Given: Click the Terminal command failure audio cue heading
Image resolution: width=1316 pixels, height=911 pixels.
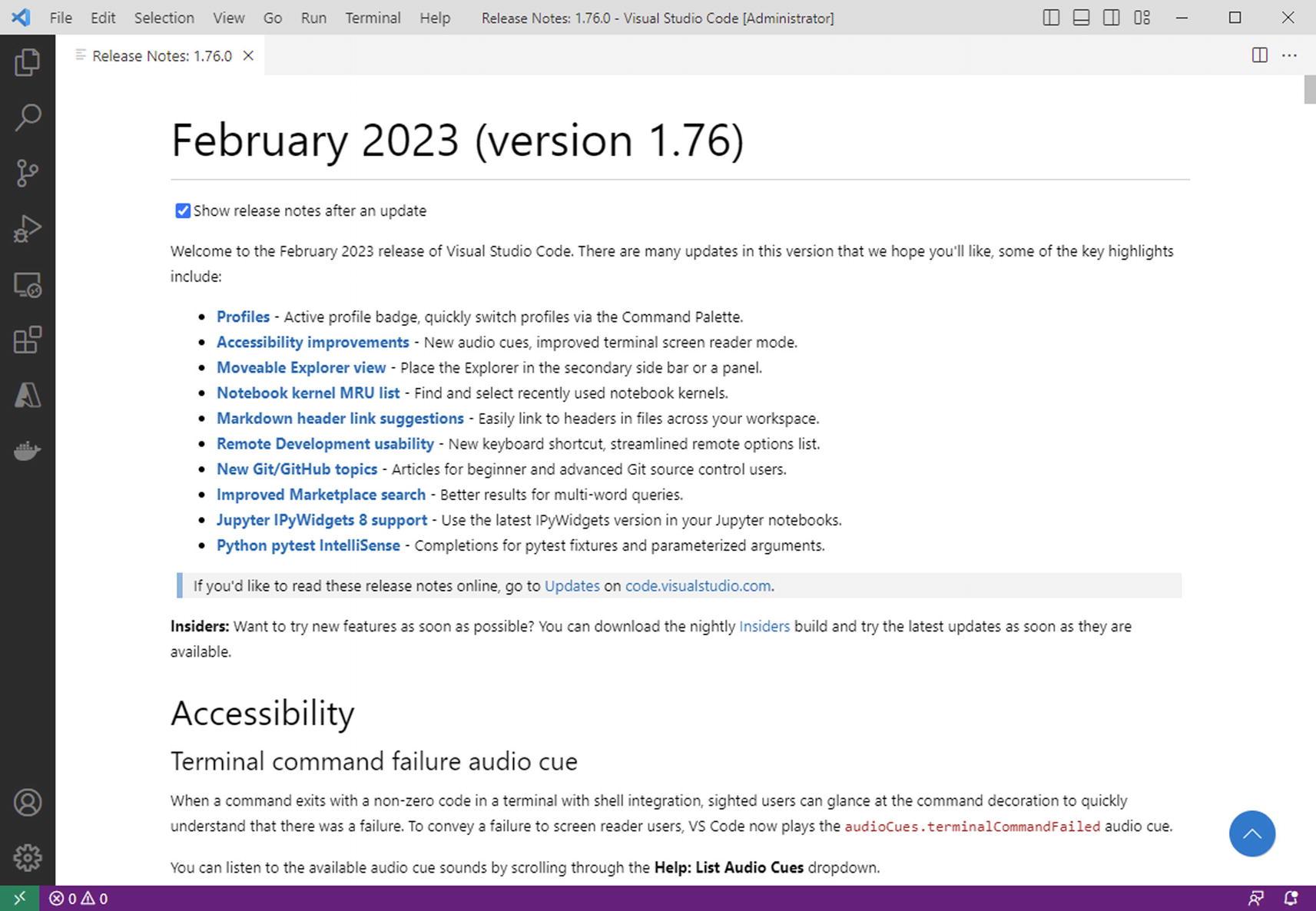Looking at the screenshot, I should tap(374, 761).
